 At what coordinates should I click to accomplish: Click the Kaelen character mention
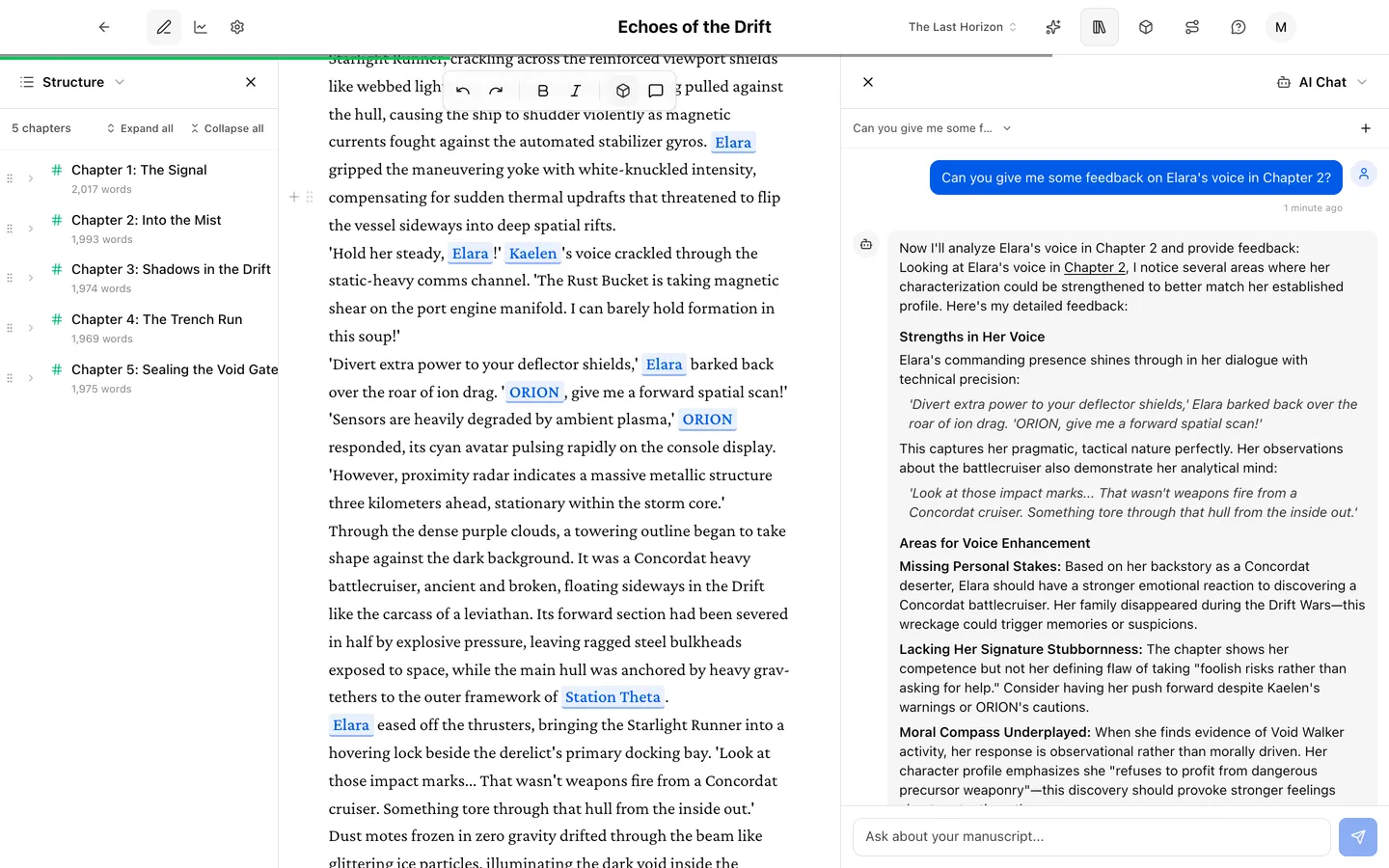(x=533, y=254)
